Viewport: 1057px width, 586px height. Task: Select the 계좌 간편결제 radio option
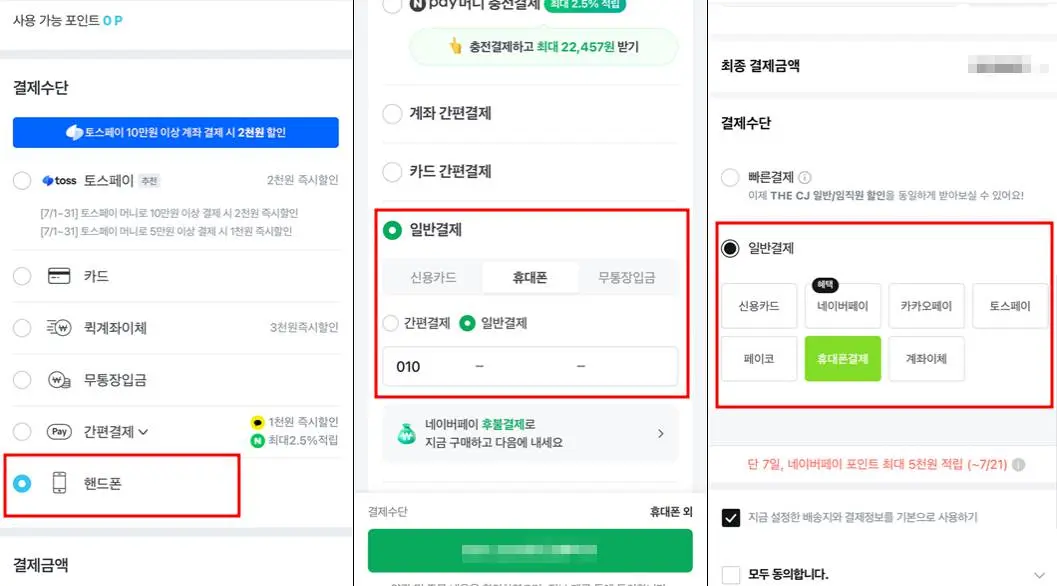393,113
